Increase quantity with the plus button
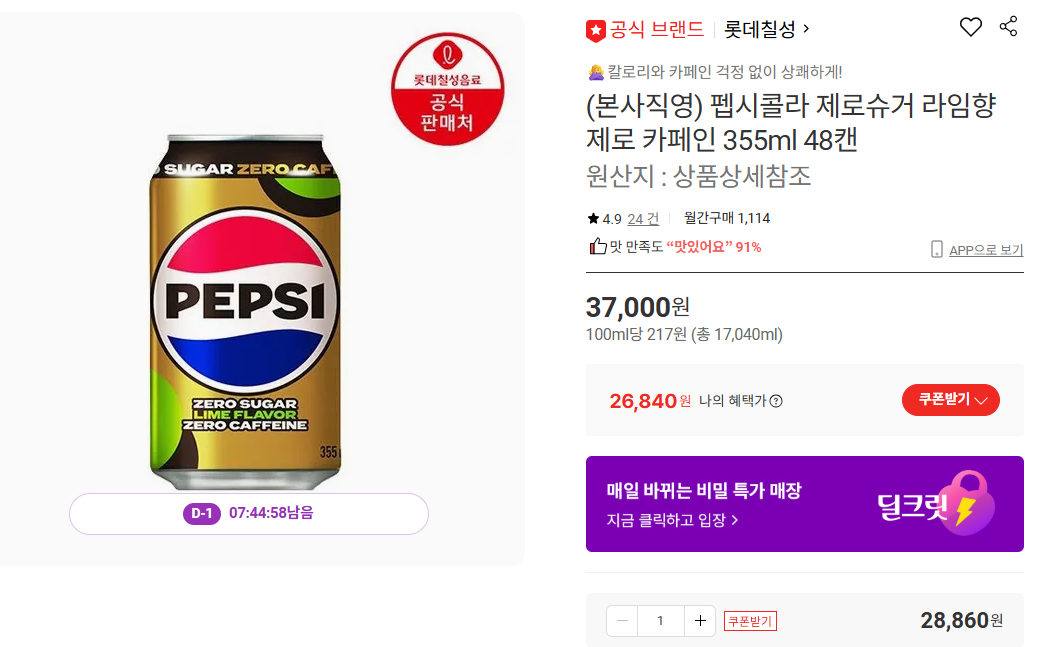 coord(700,621)
